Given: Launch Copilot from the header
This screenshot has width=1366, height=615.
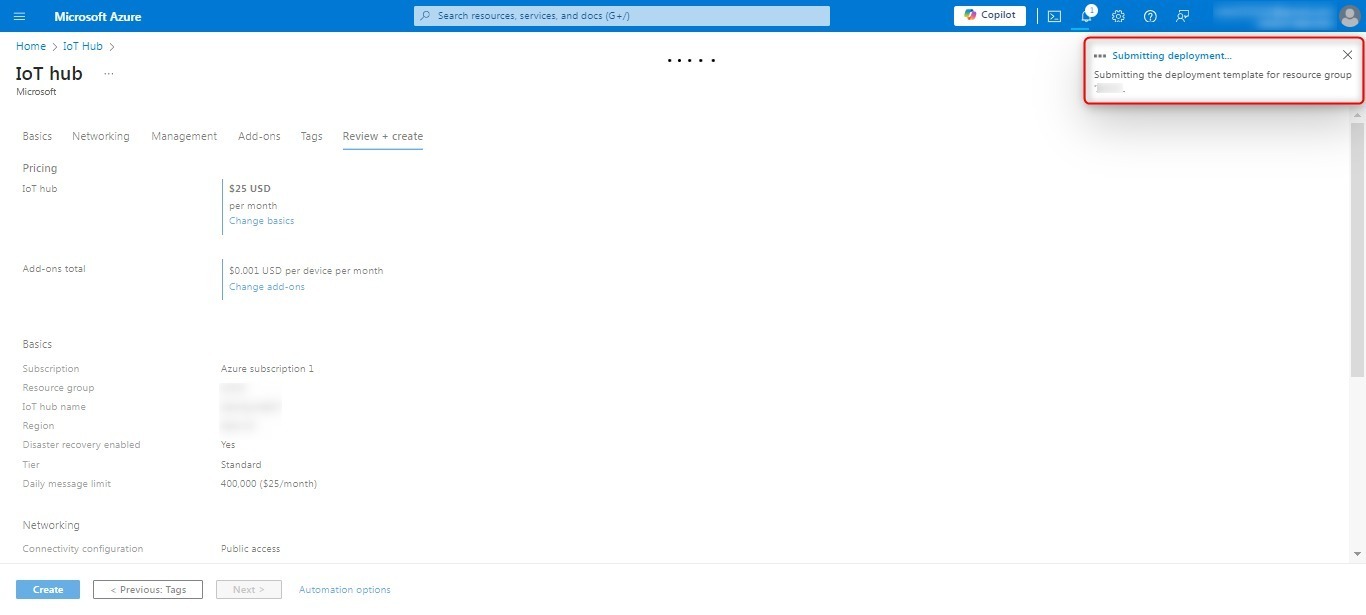Looking at the screenshot, I should tap(989, 15).
